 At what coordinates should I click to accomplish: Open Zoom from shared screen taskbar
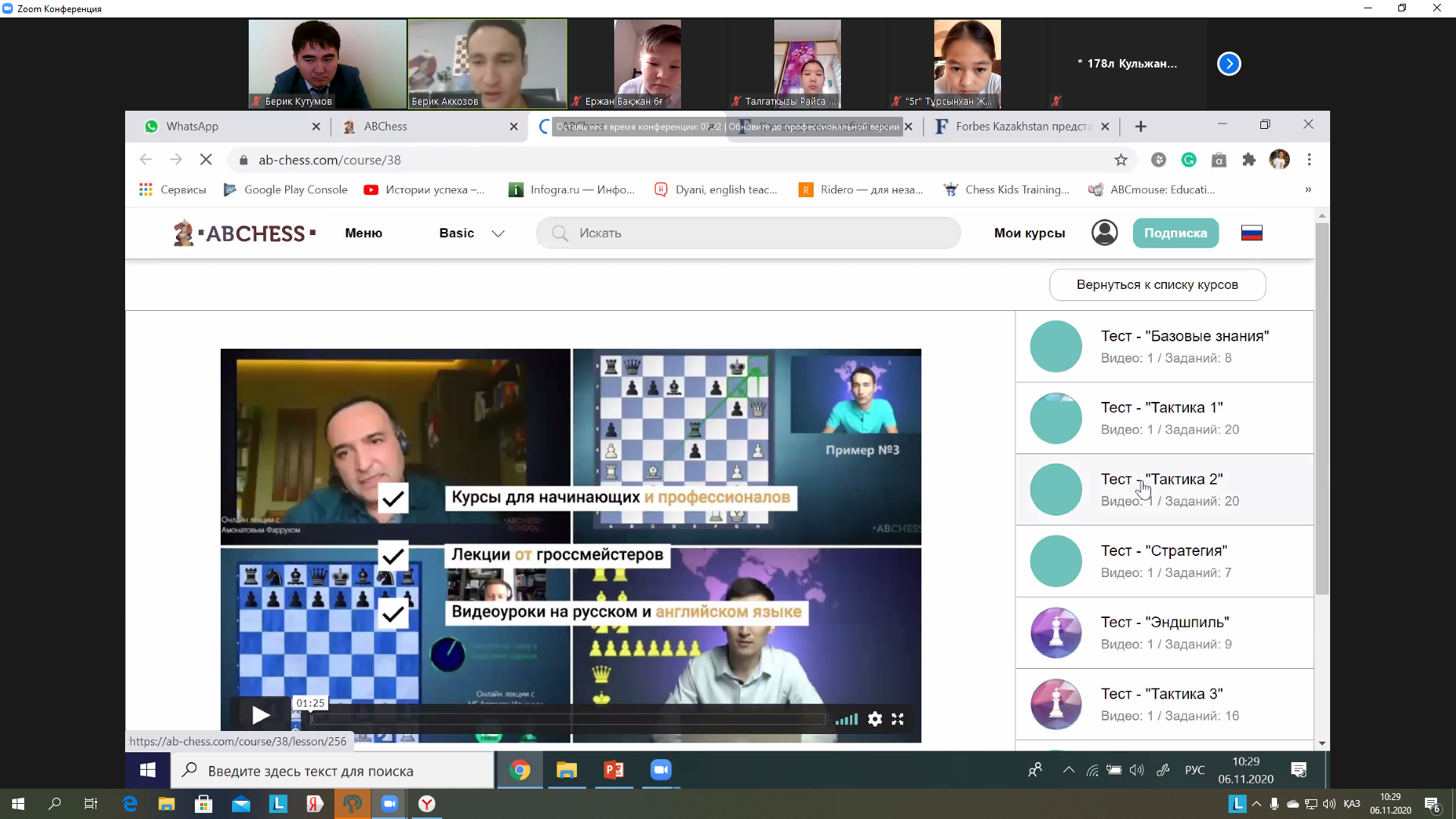coord(661,770)
